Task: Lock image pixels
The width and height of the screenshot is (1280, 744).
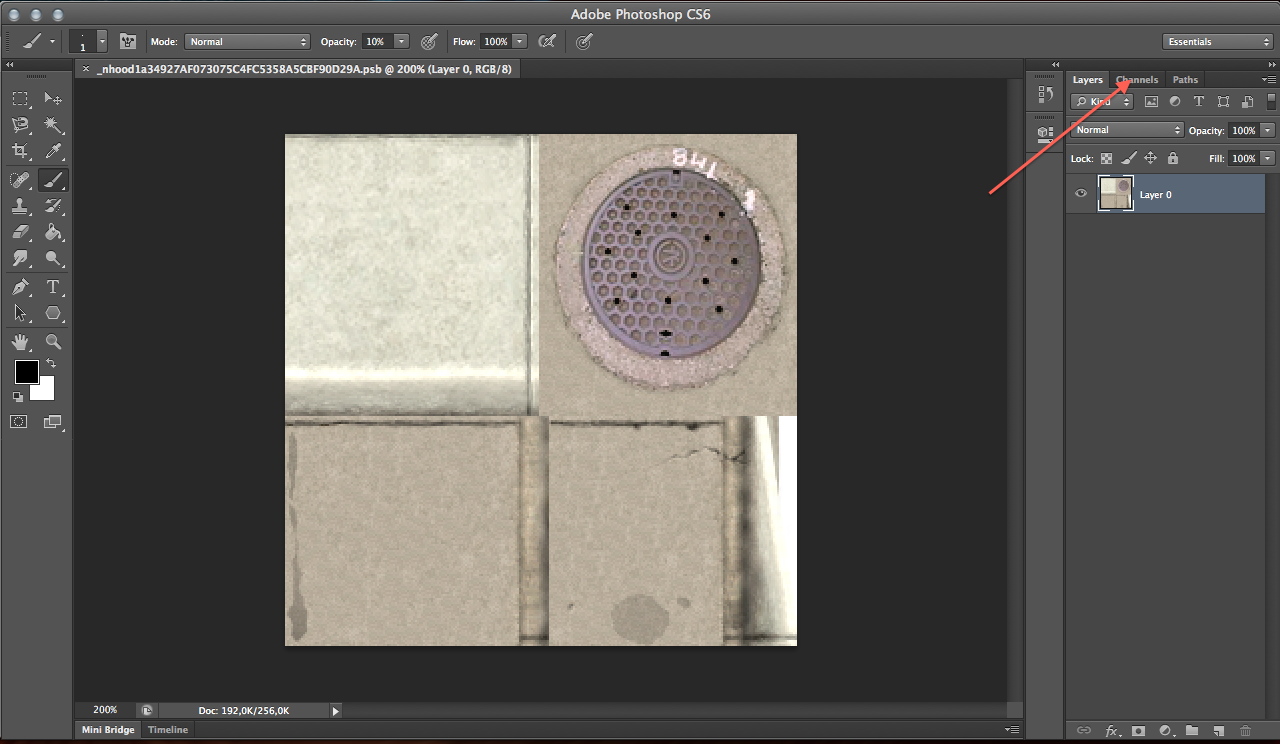Action: (x=1129, y=158)
